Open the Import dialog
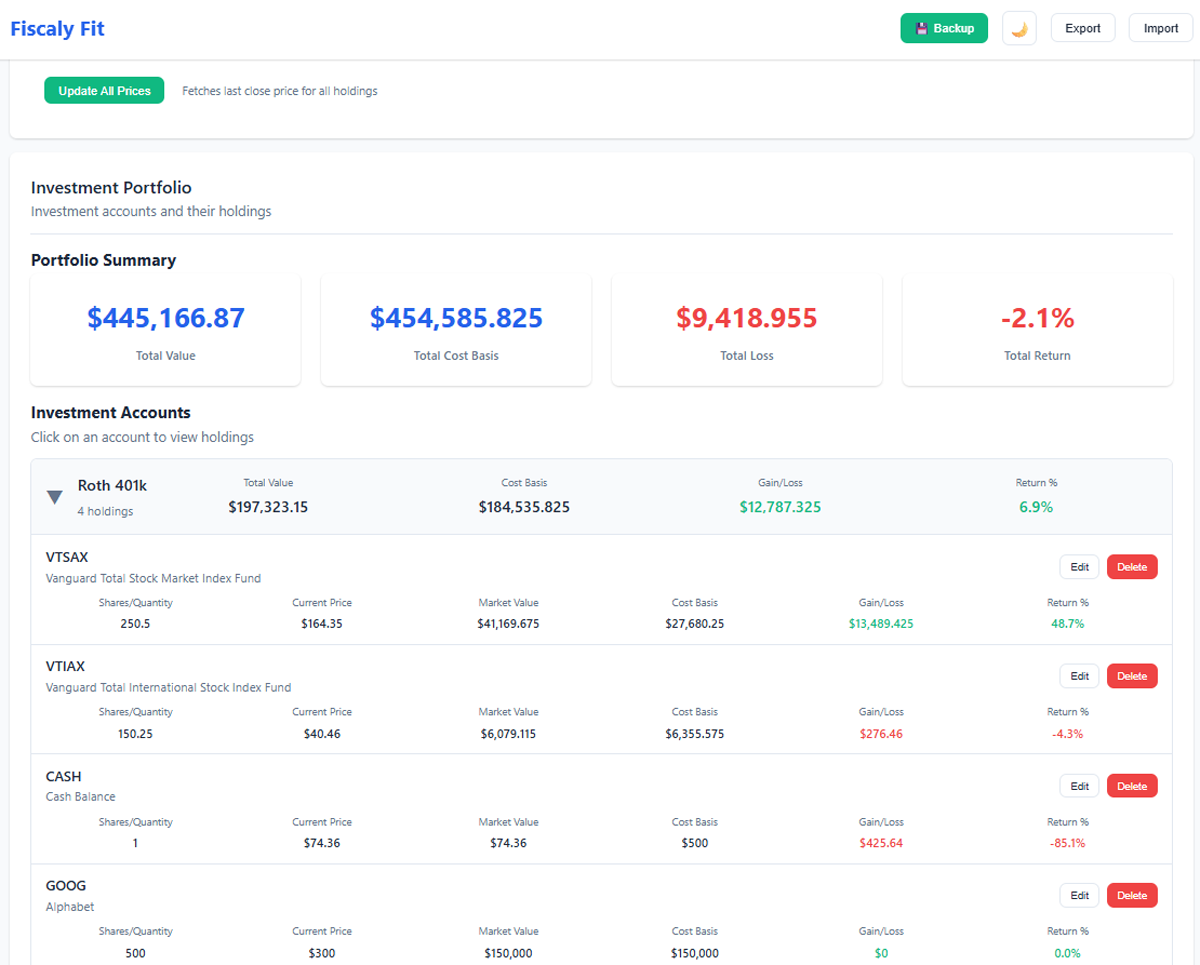 click(1160, 28)
